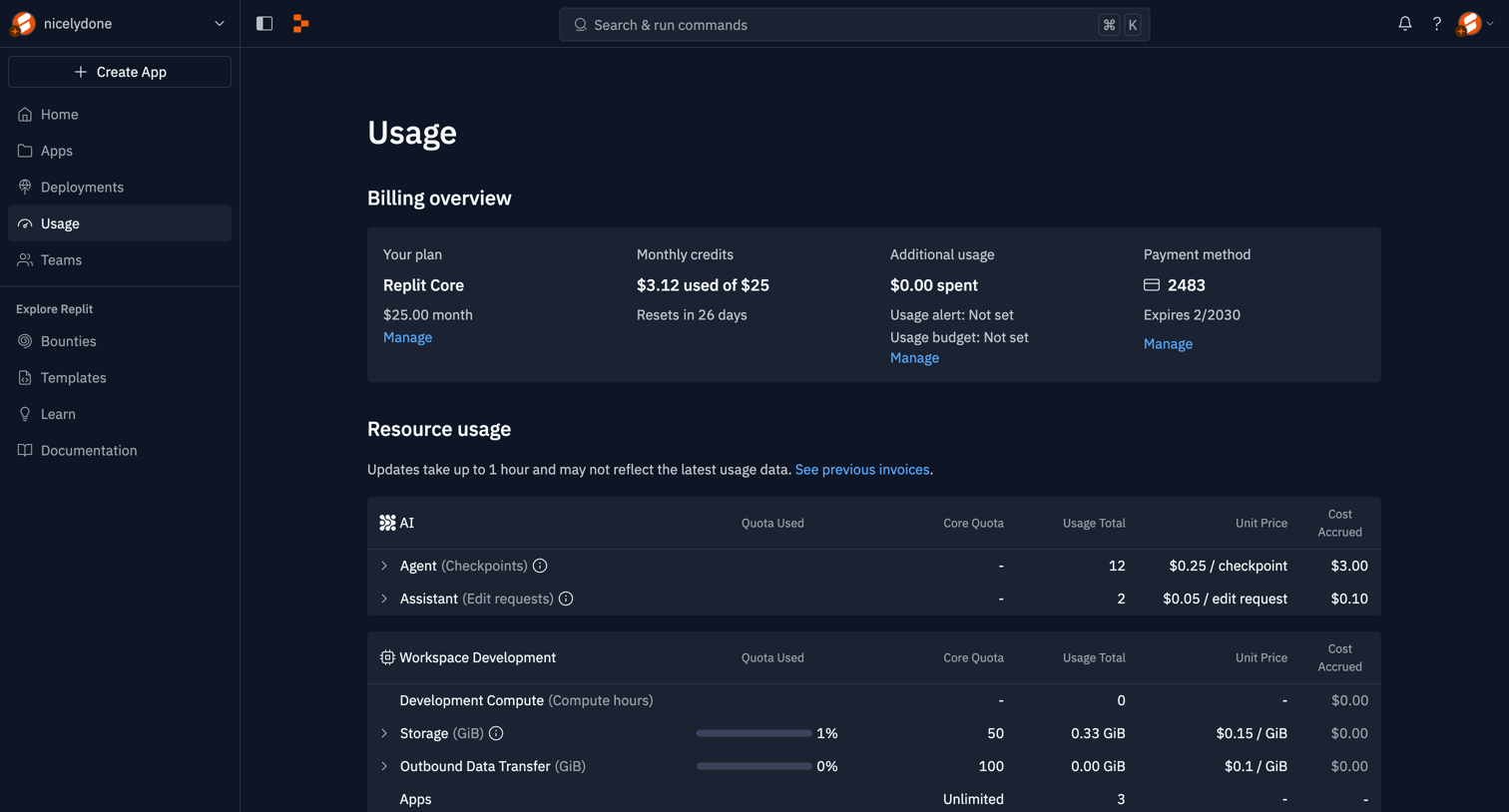Click 'Expires 2/2030' text
This screenshot has height=812, width=1509.
tap(1192, 315)
